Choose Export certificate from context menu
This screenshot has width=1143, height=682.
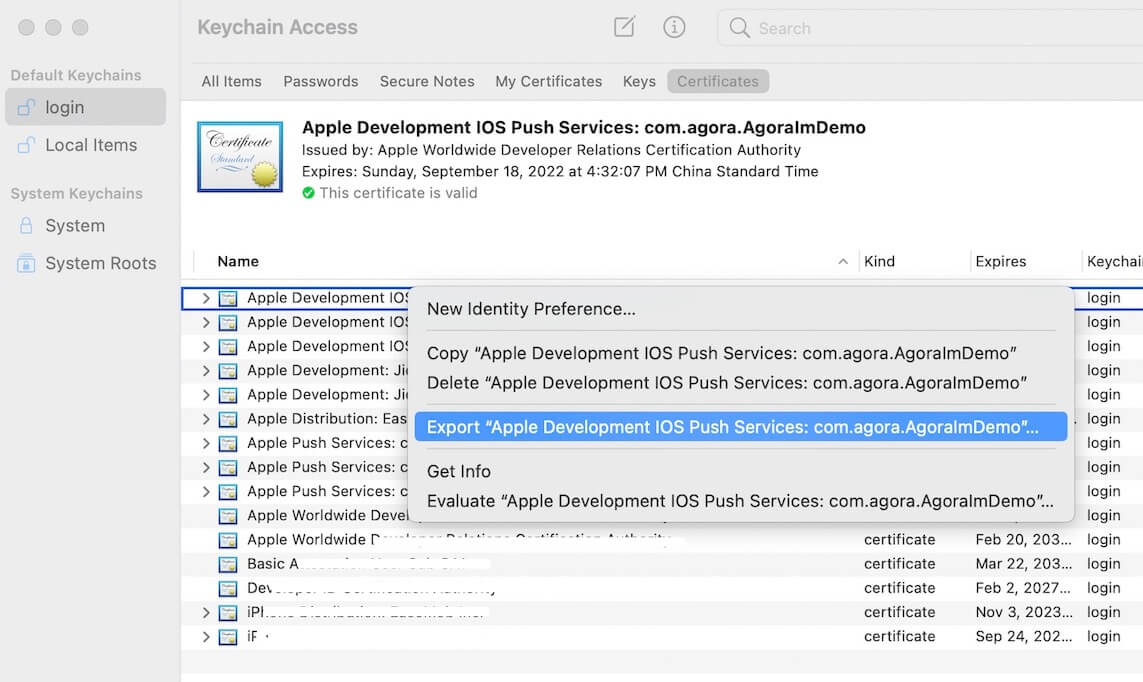coord(732,427)
